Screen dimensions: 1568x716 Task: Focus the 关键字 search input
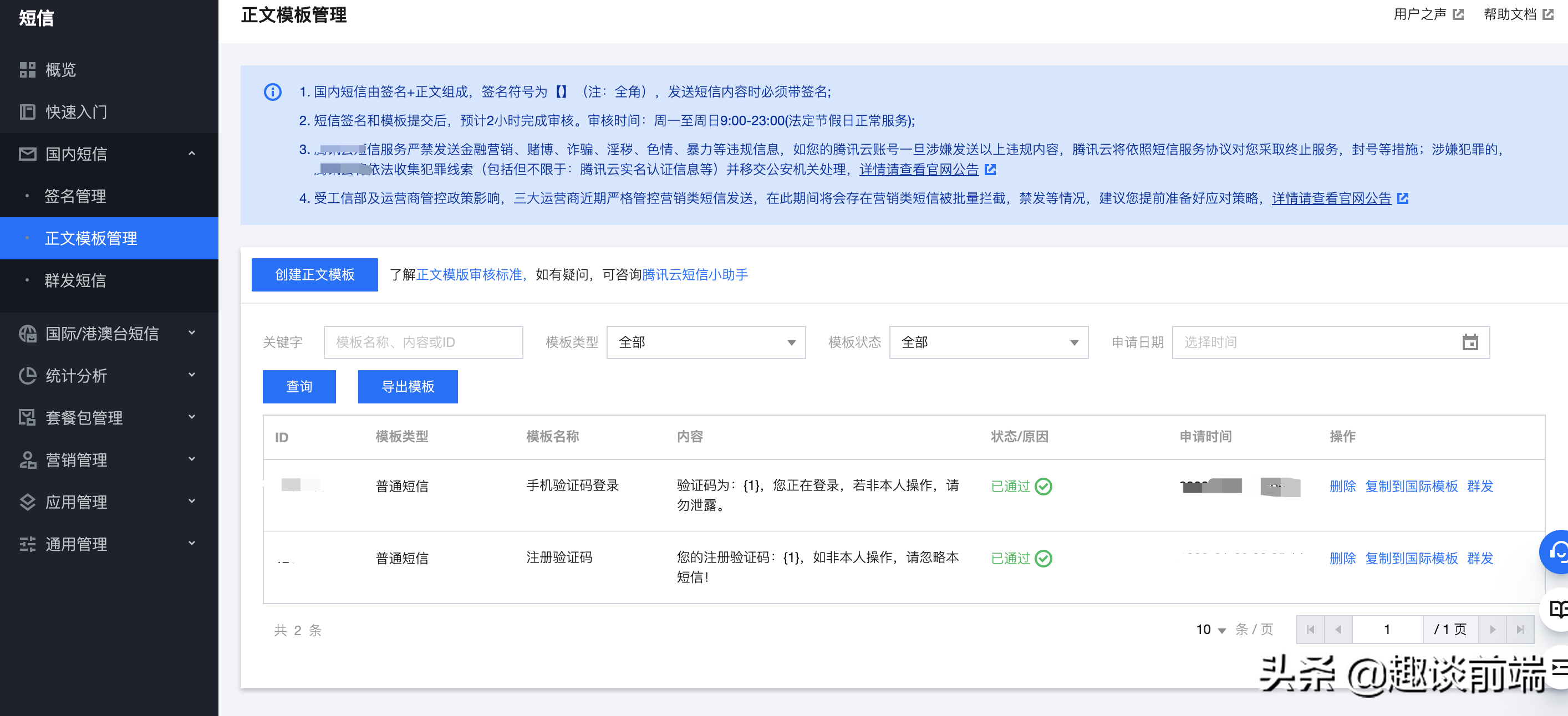424,342
